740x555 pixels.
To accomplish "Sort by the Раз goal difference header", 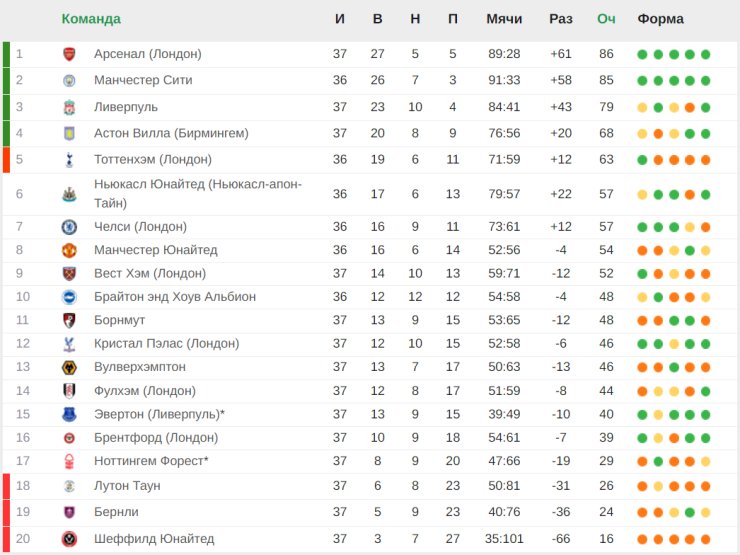I will click(561, 19).
